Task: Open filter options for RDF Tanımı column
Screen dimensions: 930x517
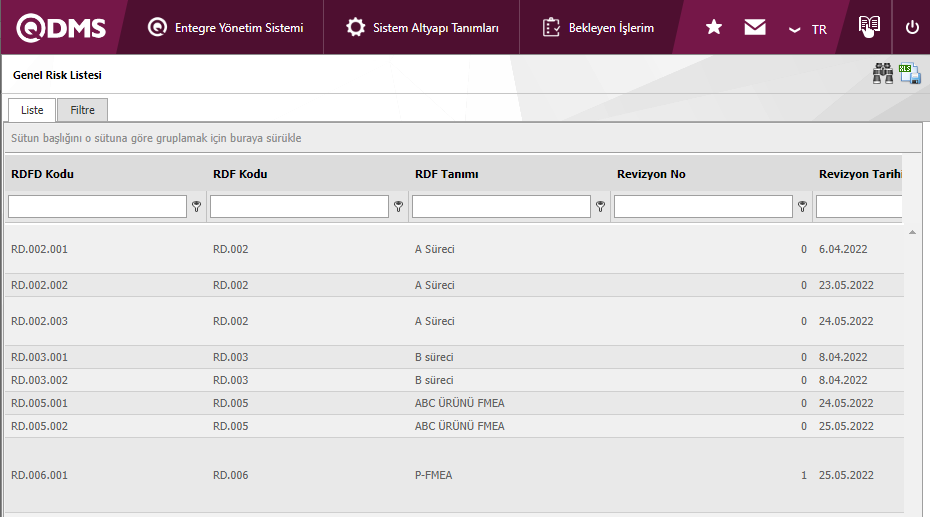Action: 600,206
